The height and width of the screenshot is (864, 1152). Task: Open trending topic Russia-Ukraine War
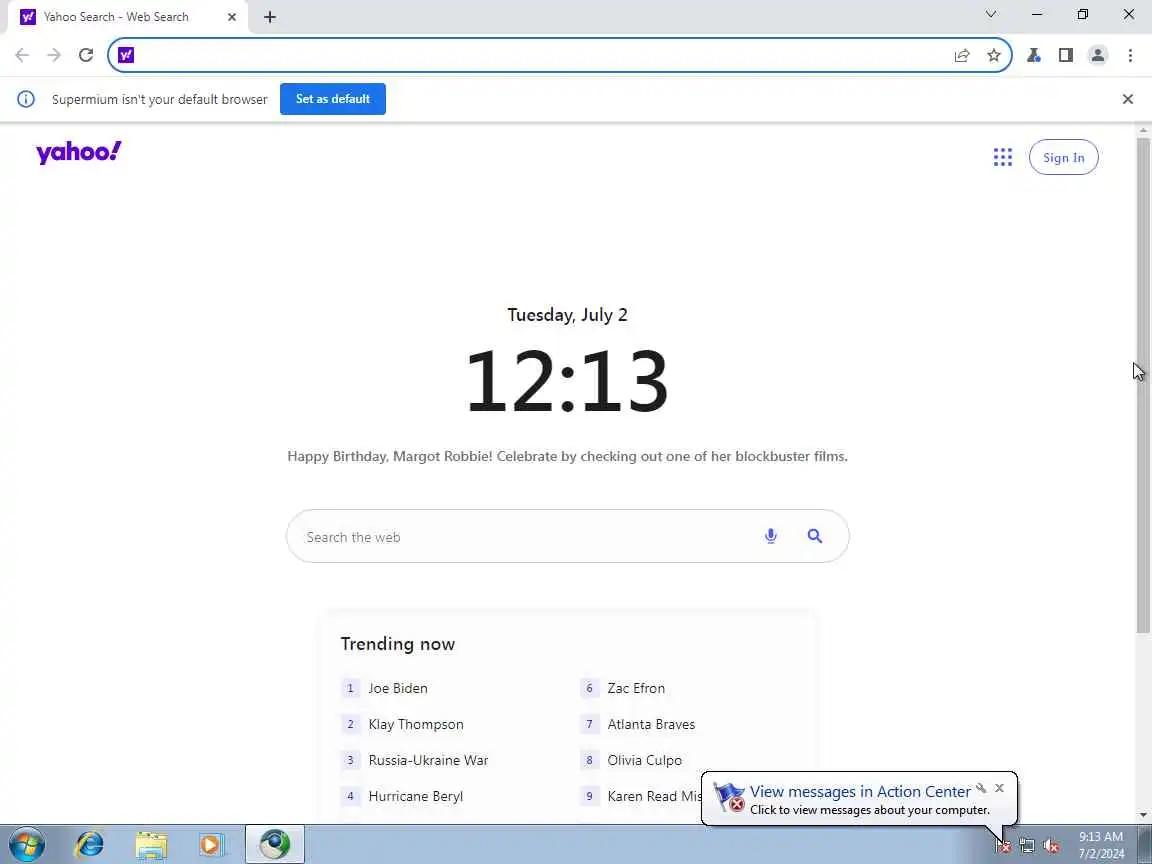tap(428, 760)
